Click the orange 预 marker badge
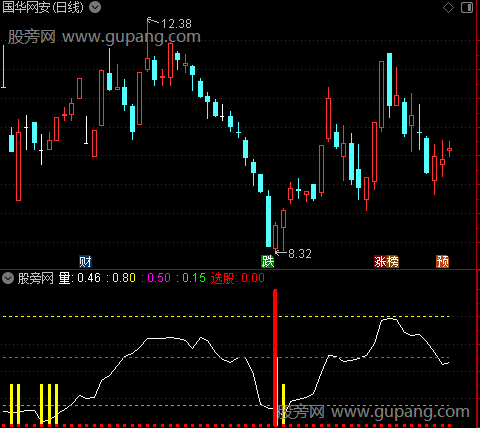 click(442, 262)
